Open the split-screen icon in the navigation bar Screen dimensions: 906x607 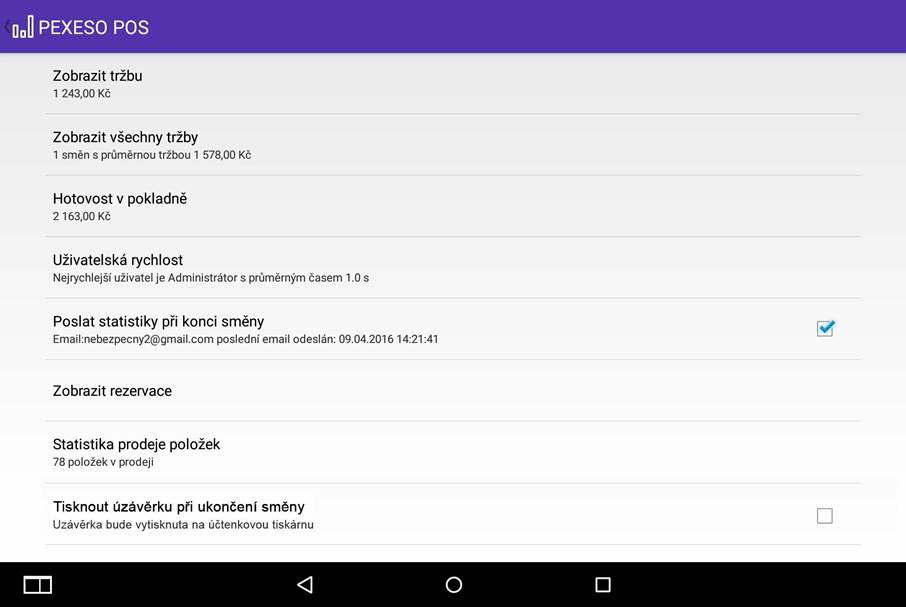38,584
